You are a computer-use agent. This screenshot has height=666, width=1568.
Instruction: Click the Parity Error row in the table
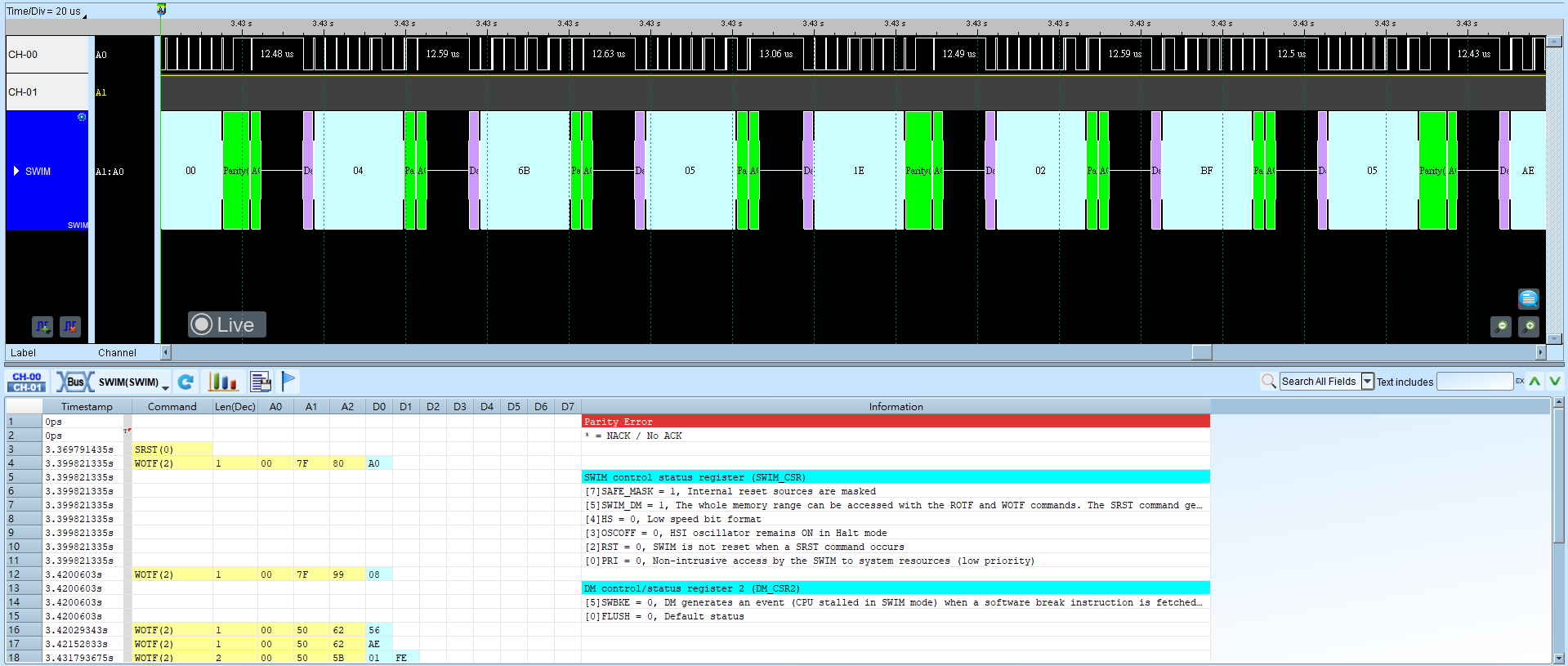pyautogui.click(x=896, y=422)
